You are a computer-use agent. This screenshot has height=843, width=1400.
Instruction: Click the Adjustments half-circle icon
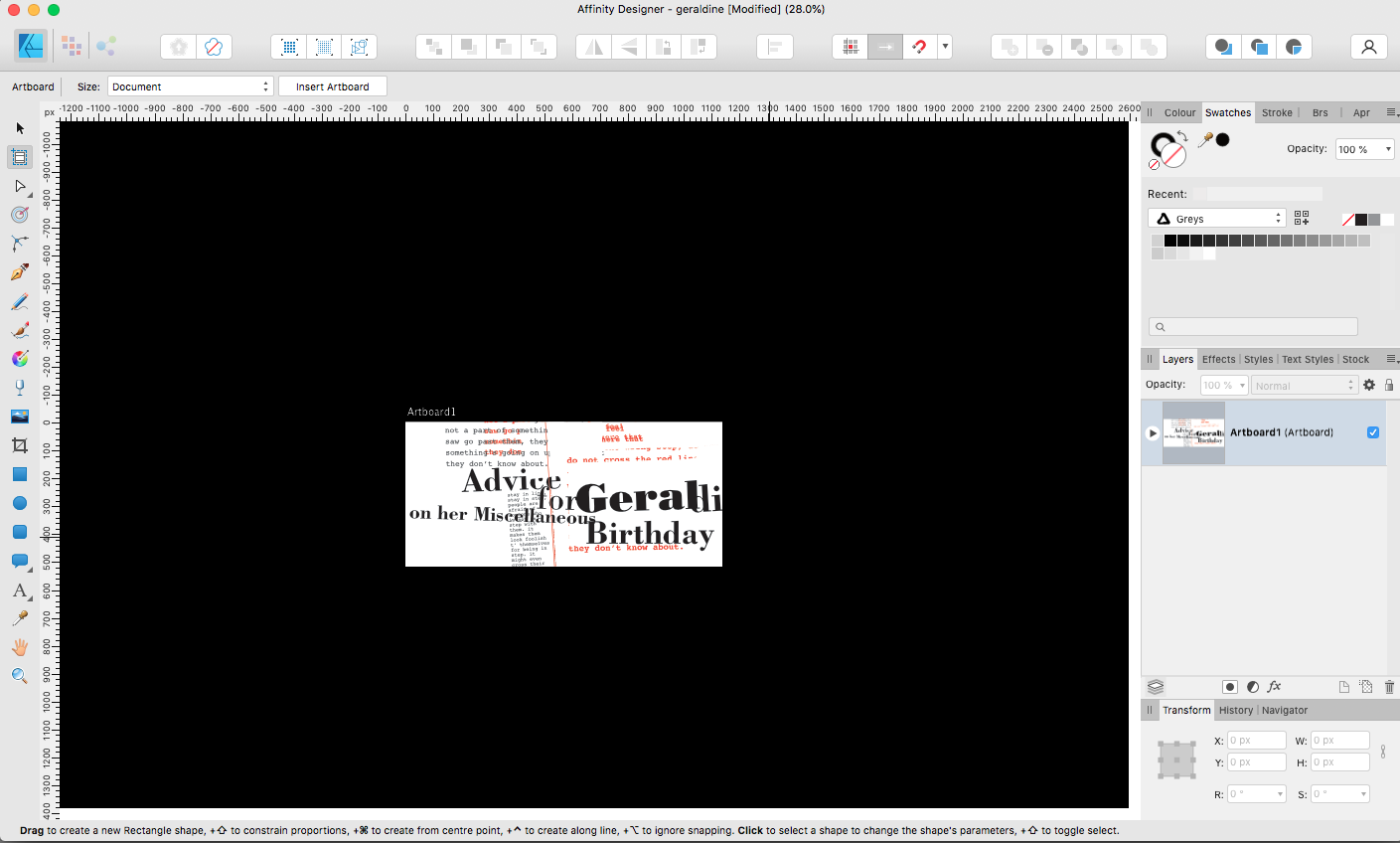click(x=1253, y=687)
